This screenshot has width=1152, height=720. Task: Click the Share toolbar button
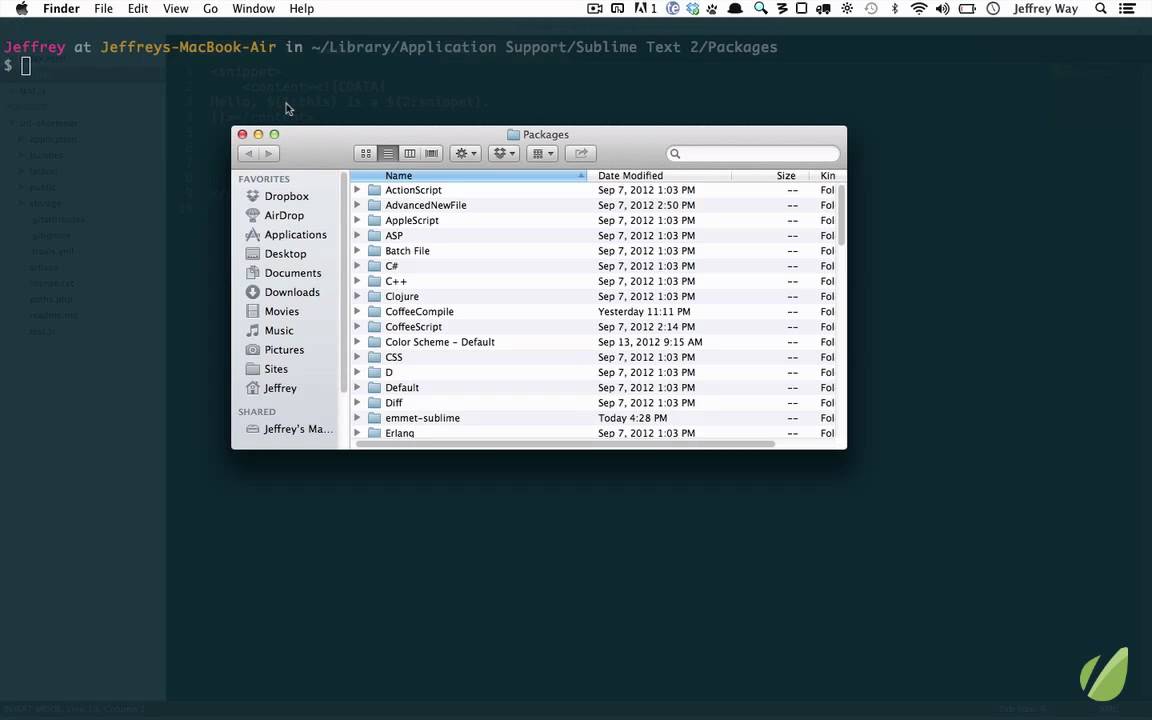pyautogui.click(x=580, y=154)
